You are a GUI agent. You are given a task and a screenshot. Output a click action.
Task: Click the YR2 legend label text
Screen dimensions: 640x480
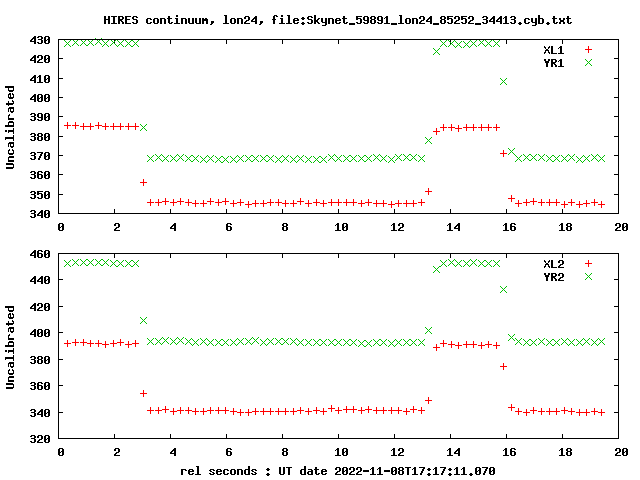[553, 277]
